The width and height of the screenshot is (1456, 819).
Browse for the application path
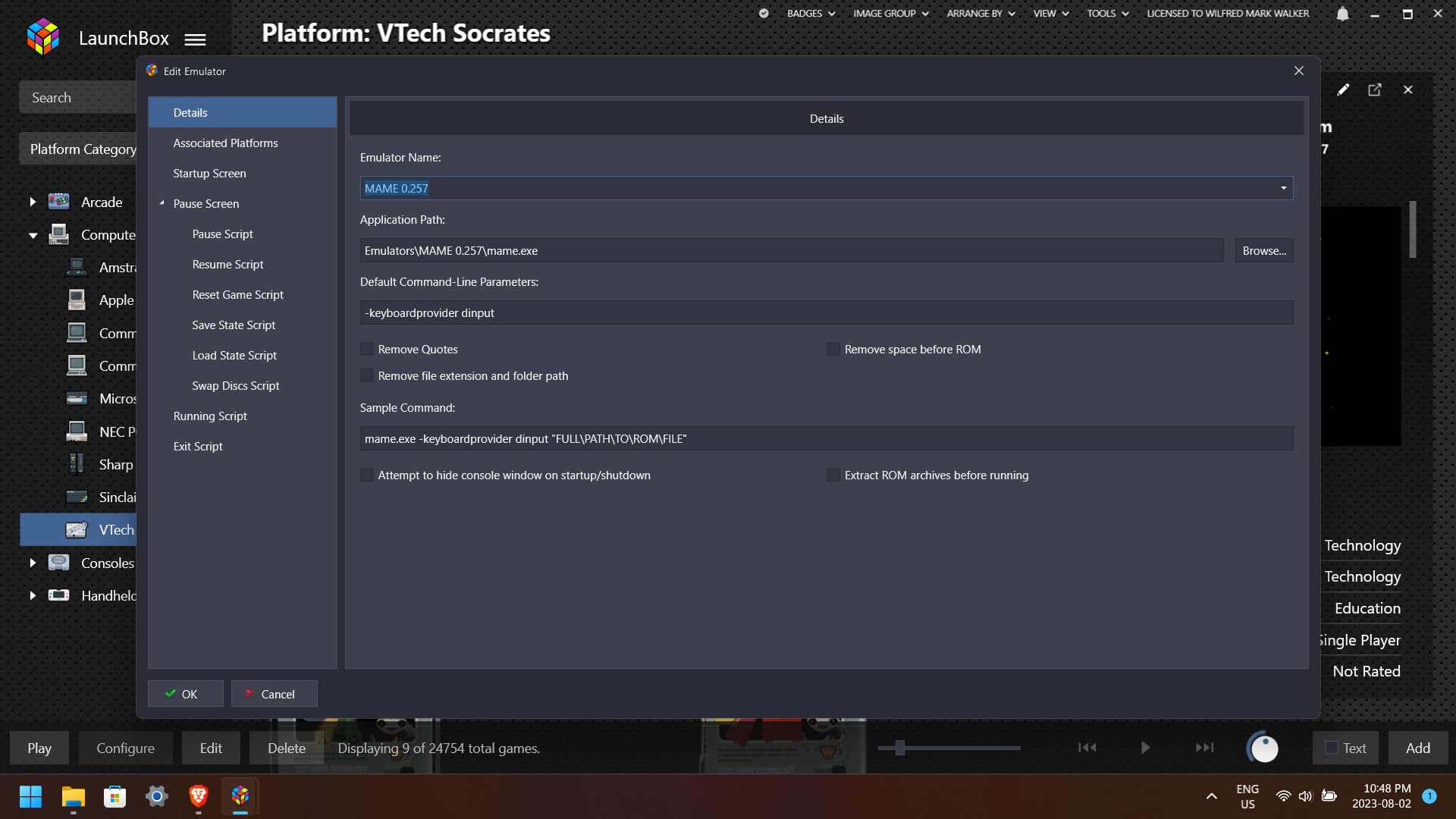tap(1264, 250)
